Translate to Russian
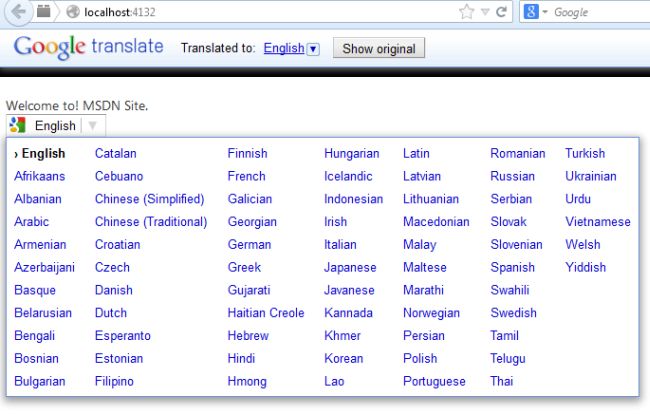 coord(513,176)
